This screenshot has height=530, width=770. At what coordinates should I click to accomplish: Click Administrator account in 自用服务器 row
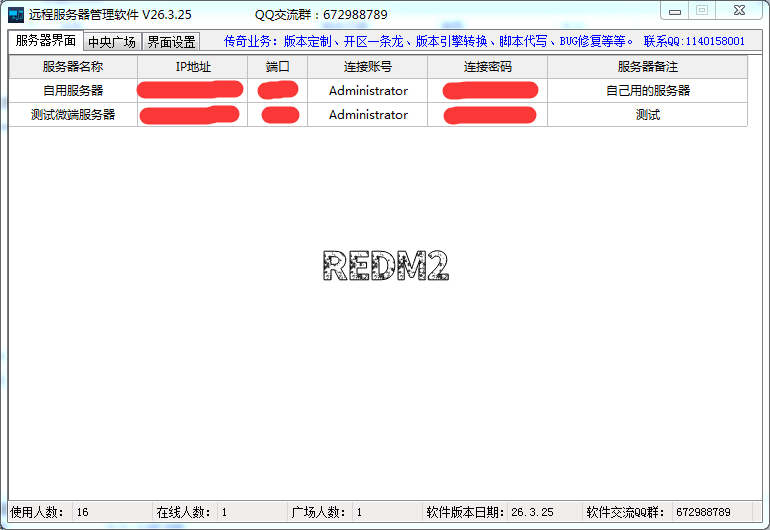(x=368, y=91)
